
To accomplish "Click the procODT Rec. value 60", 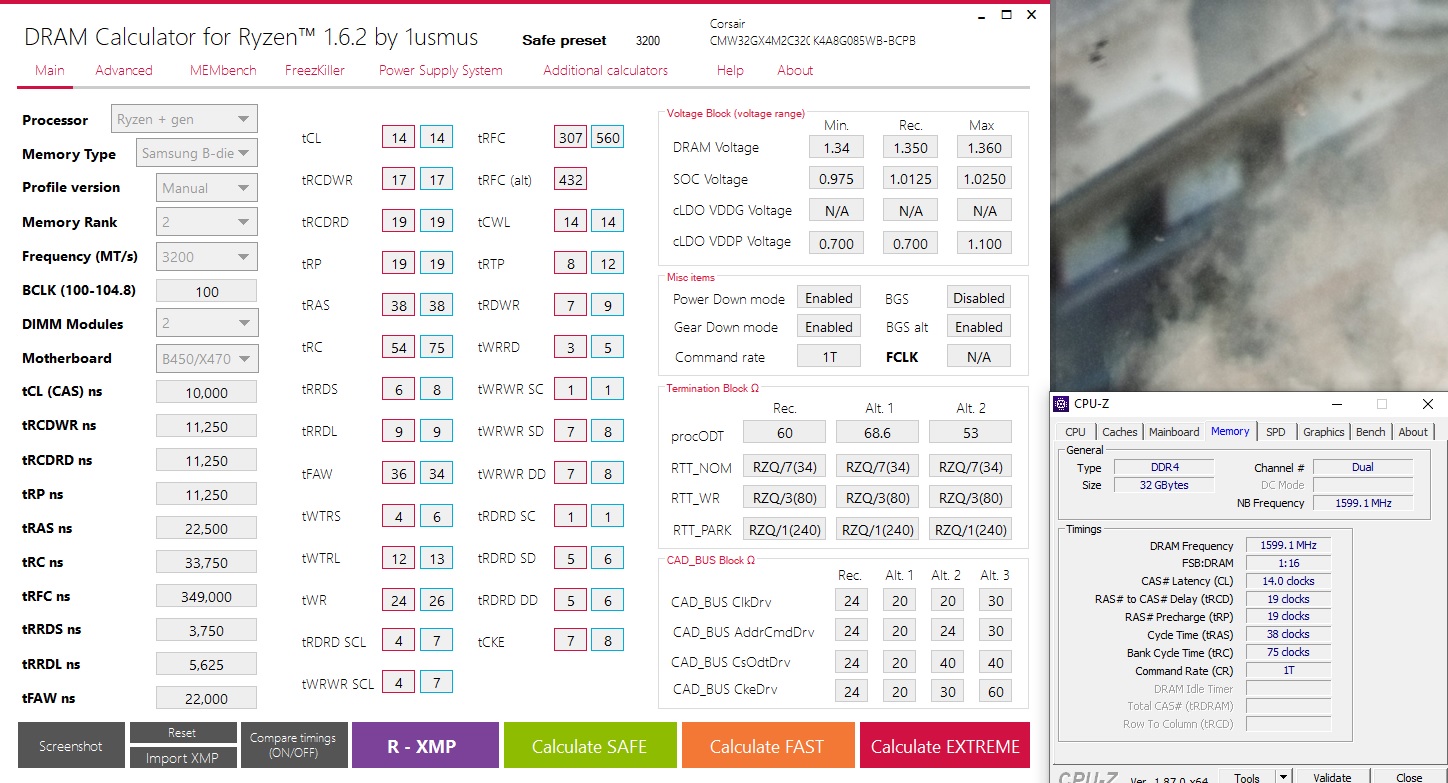I will coord(784,432).
